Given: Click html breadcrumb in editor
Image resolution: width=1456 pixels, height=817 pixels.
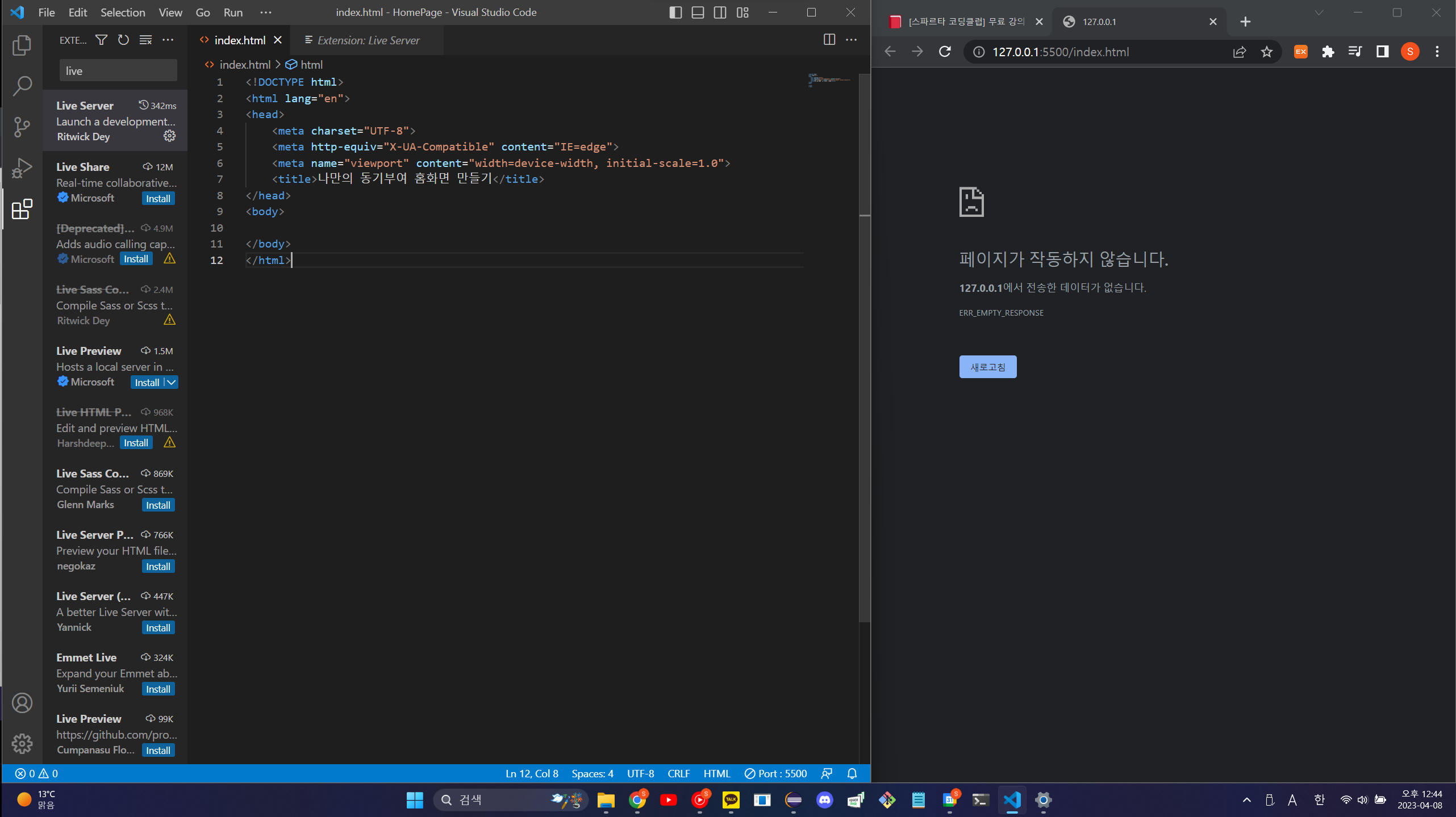Looking at the screenshot, I should click(304, 65).
